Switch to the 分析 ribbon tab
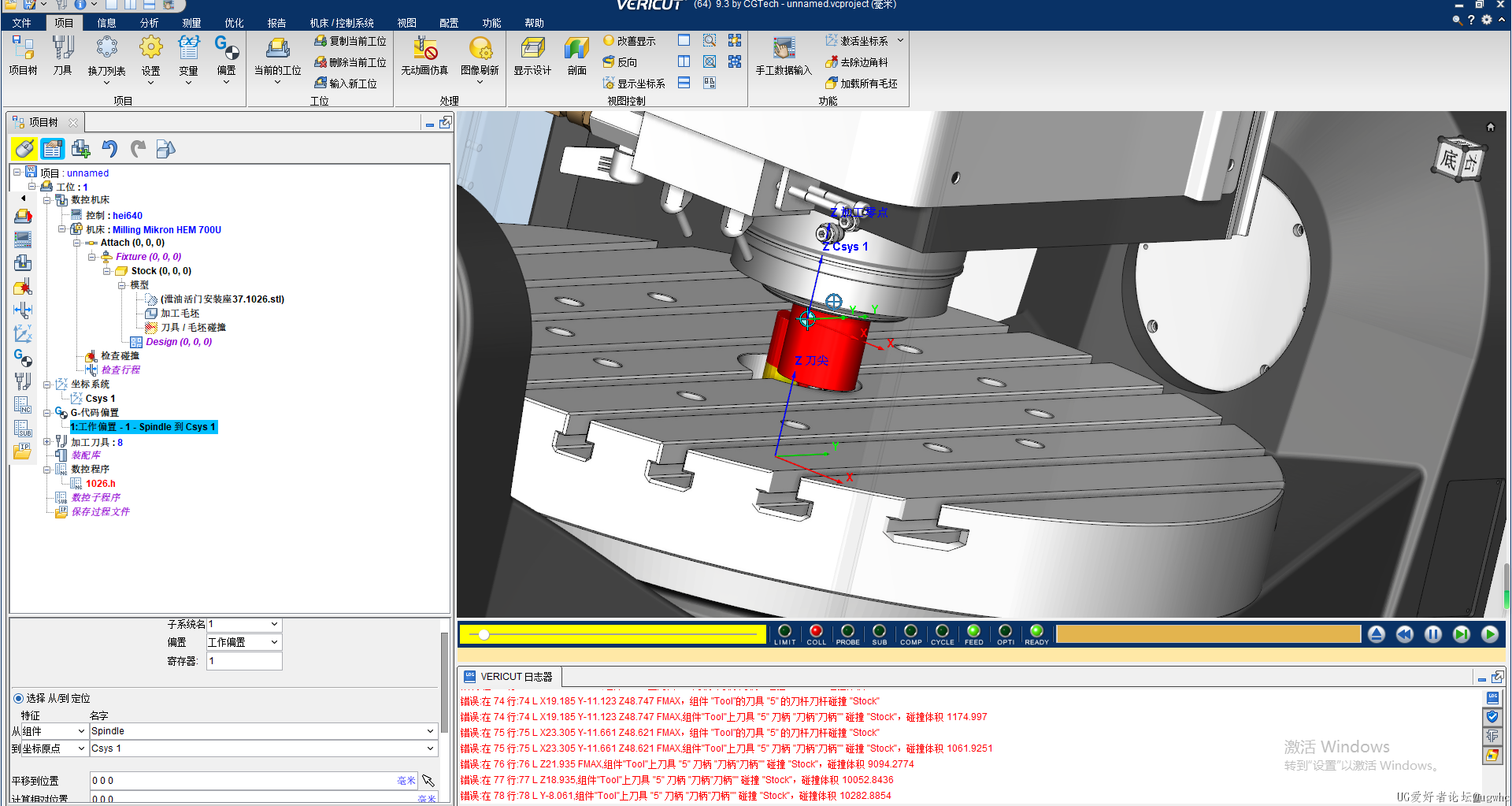 point(149,23)
